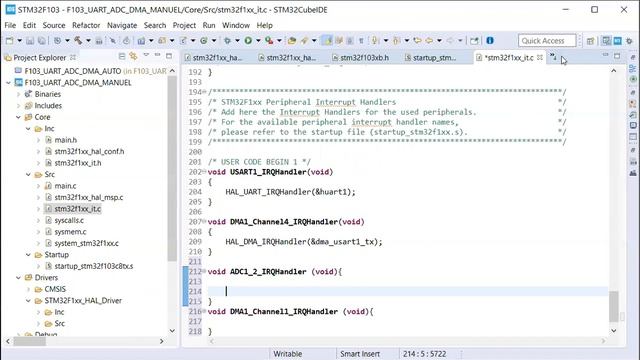Expand the Includes node
This screenshot has width=640, height=360.
tap(18, 105)
